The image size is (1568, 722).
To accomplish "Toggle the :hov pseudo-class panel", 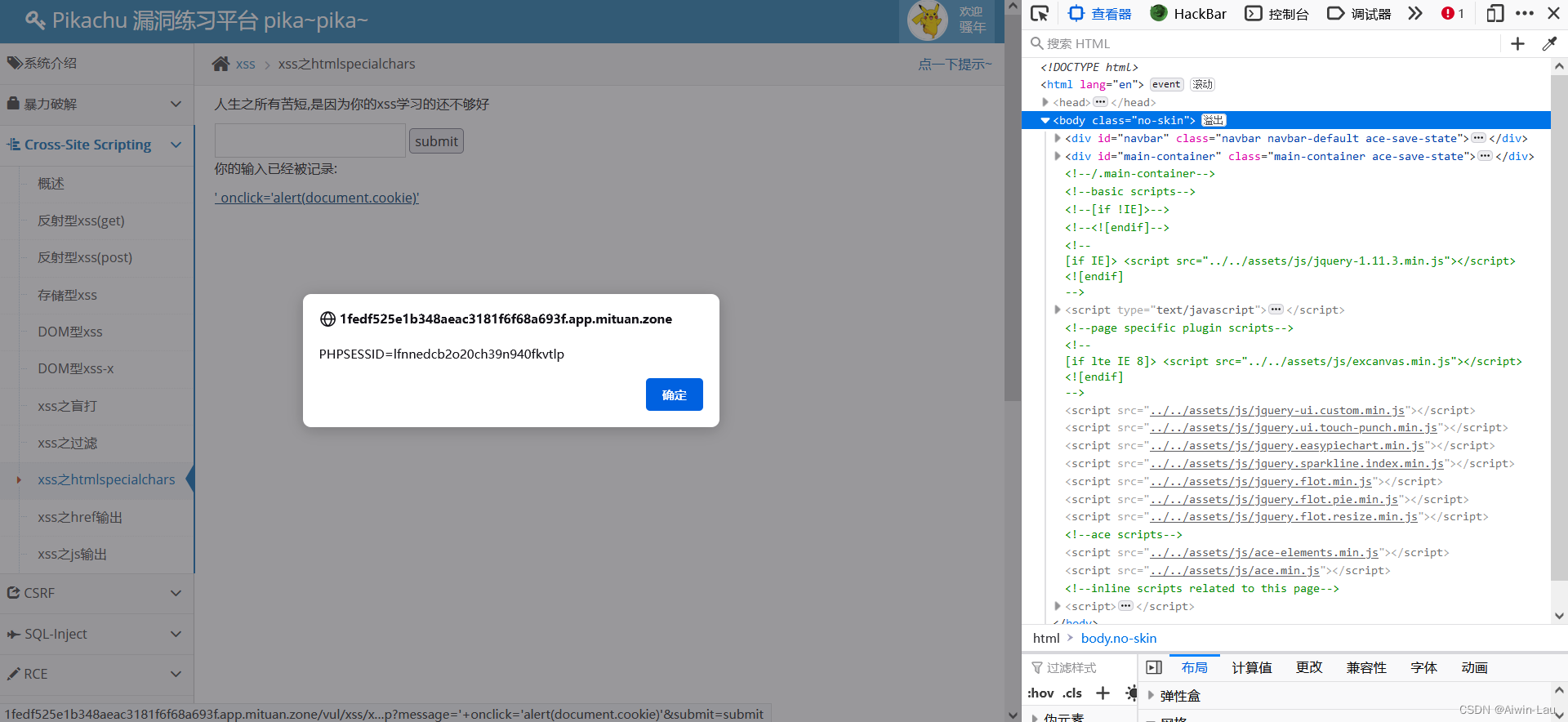I will pyautogui.click(x=1040, y=693).
